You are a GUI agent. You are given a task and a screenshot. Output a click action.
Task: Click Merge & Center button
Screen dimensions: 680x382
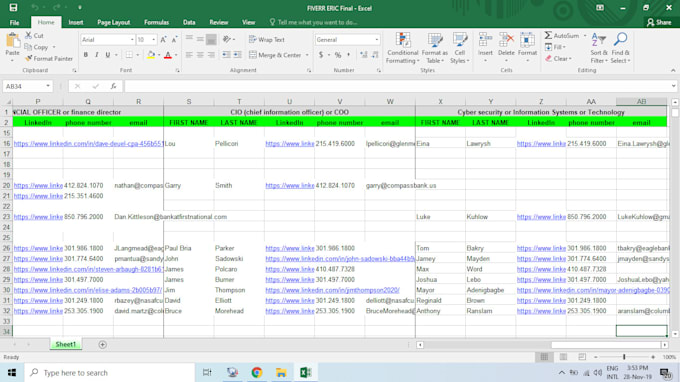point(275,55)
